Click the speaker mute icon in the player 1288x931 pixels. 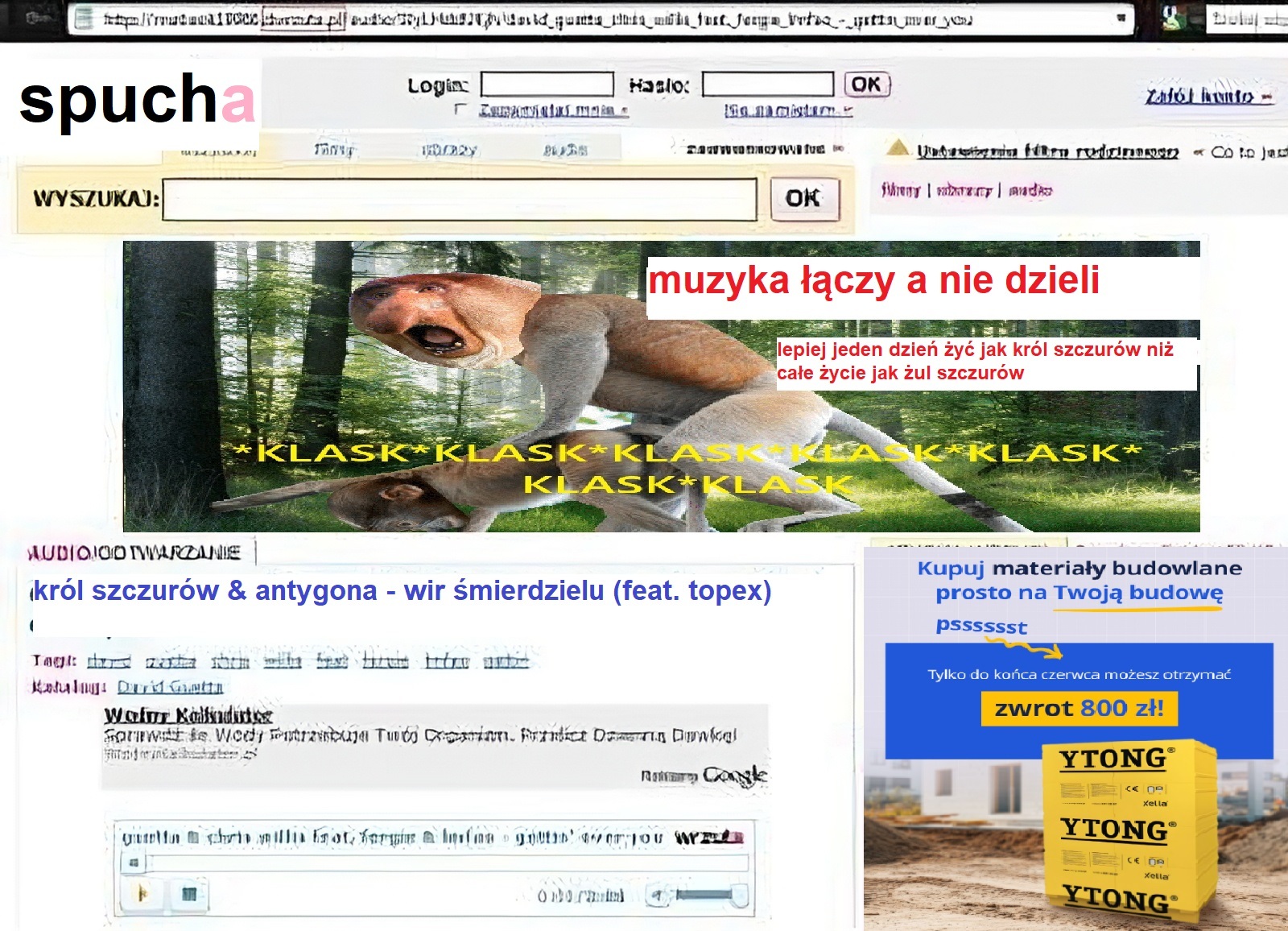click(658, 894)
